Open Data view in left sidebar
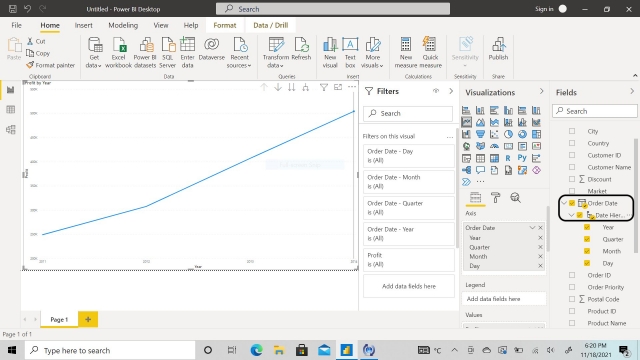The height and width of the screenshot is (360, 640). click(x=11, y=109)
